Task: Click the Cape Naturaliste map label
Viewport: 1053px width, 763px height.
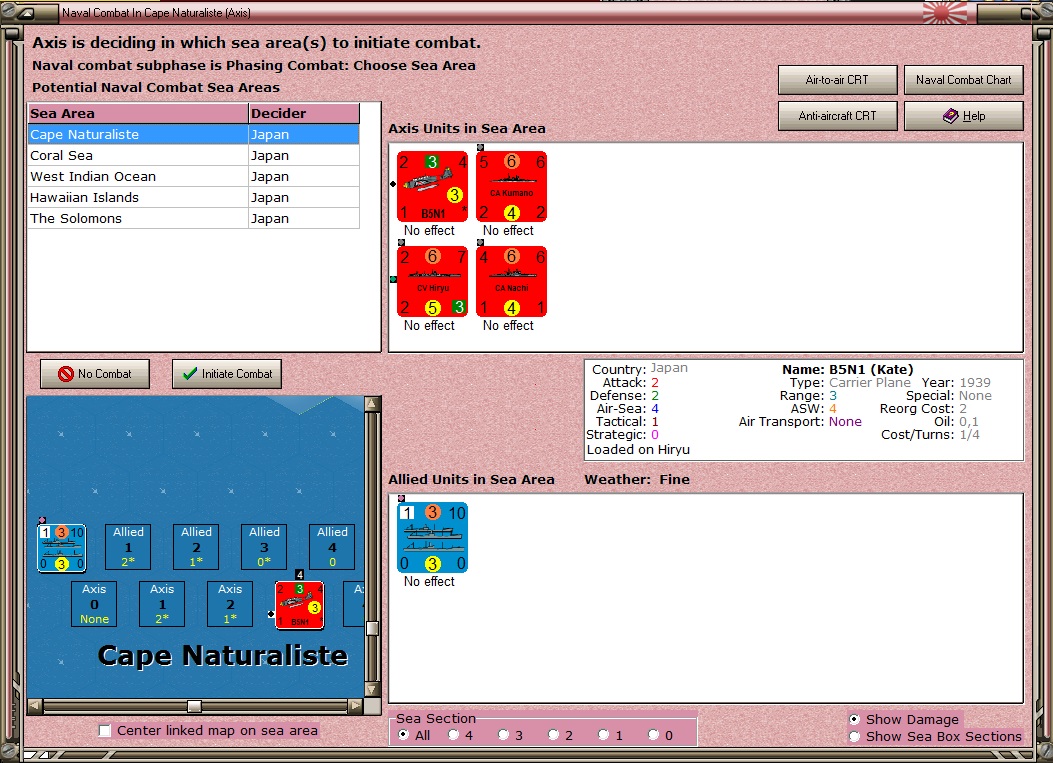Action: pos(222,656)
